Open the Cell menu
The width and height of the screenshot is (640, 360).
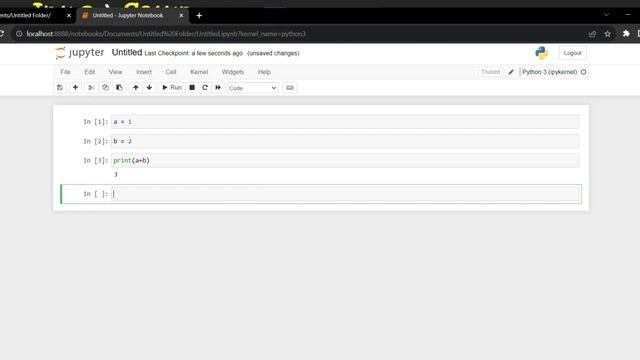pyautogui.click(x=171, y=72)
